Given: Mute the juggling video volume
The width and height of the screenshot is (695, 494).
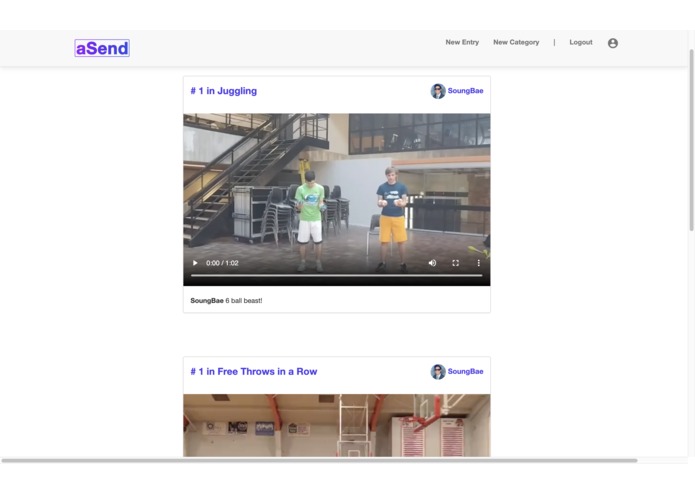Looking at the screenshot, I should click(432, 263).
